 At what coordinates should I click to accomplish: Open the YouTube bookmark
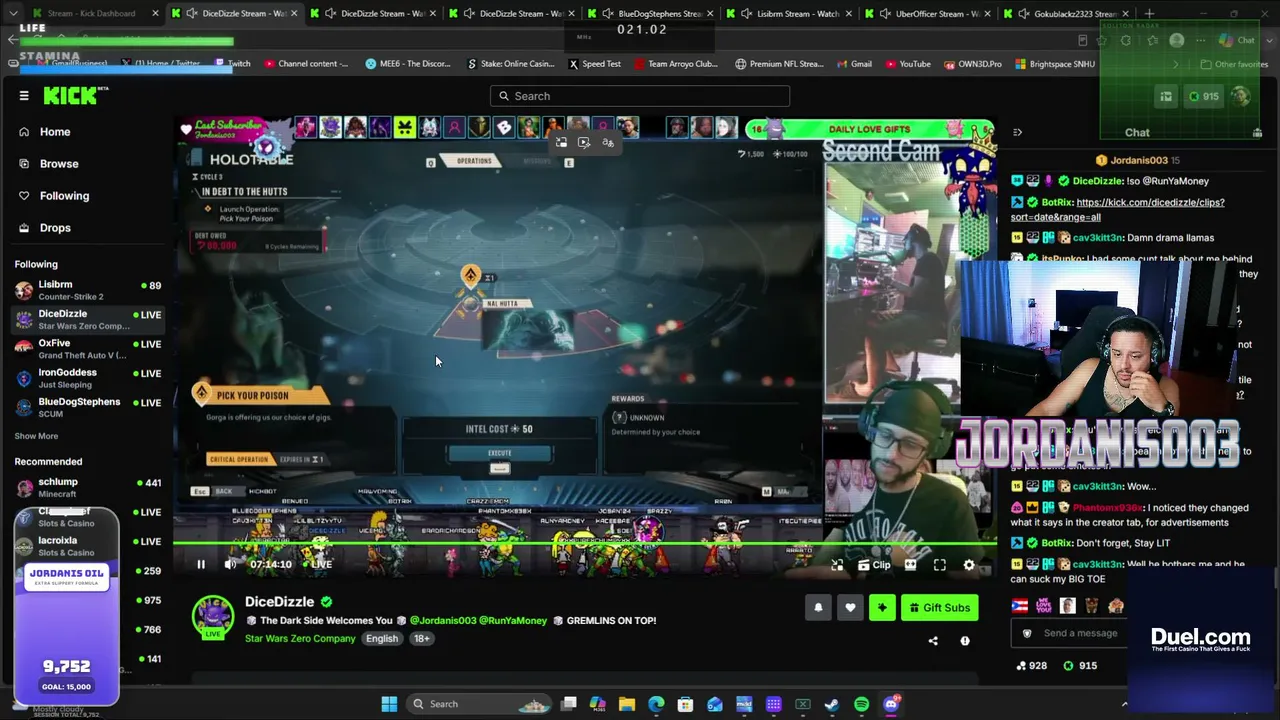pyautogui.click(x=906, y=64)
